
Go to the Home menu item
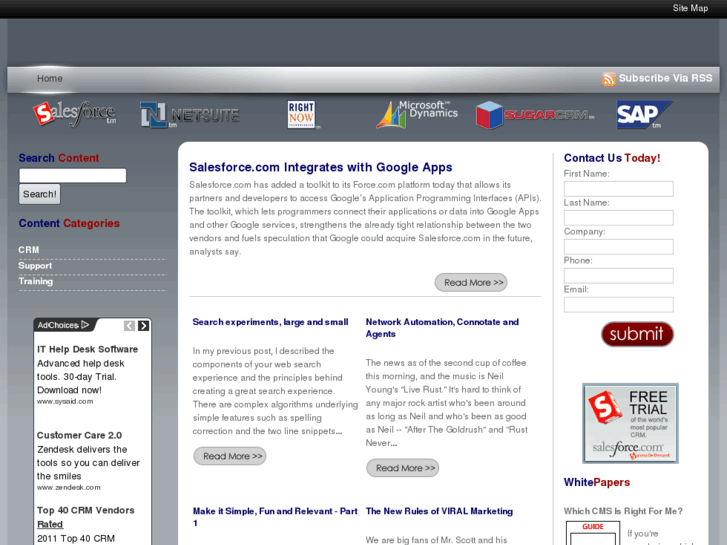50,78
